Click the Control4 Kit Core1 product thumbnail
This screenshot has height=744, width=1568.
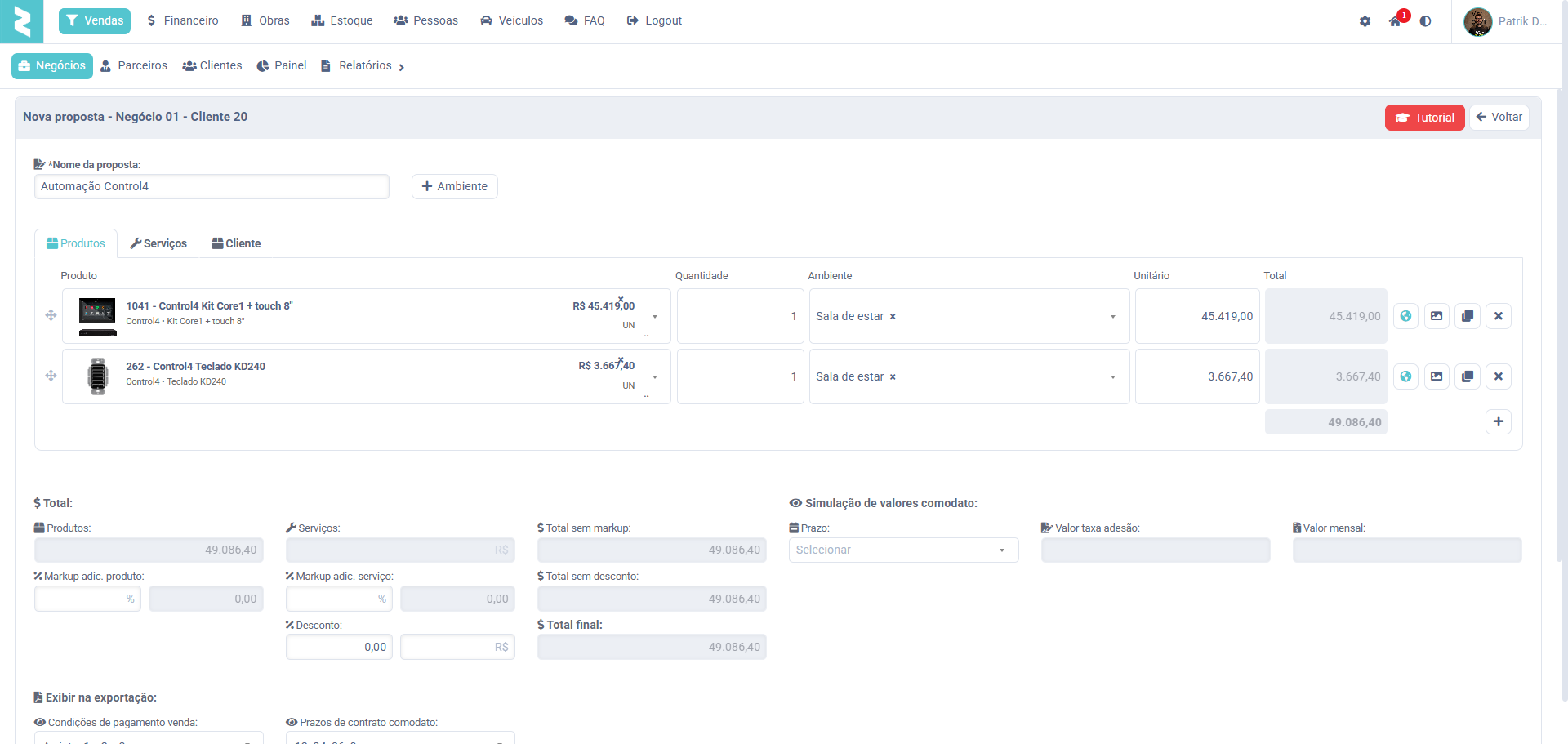click(x=97, y=316)
